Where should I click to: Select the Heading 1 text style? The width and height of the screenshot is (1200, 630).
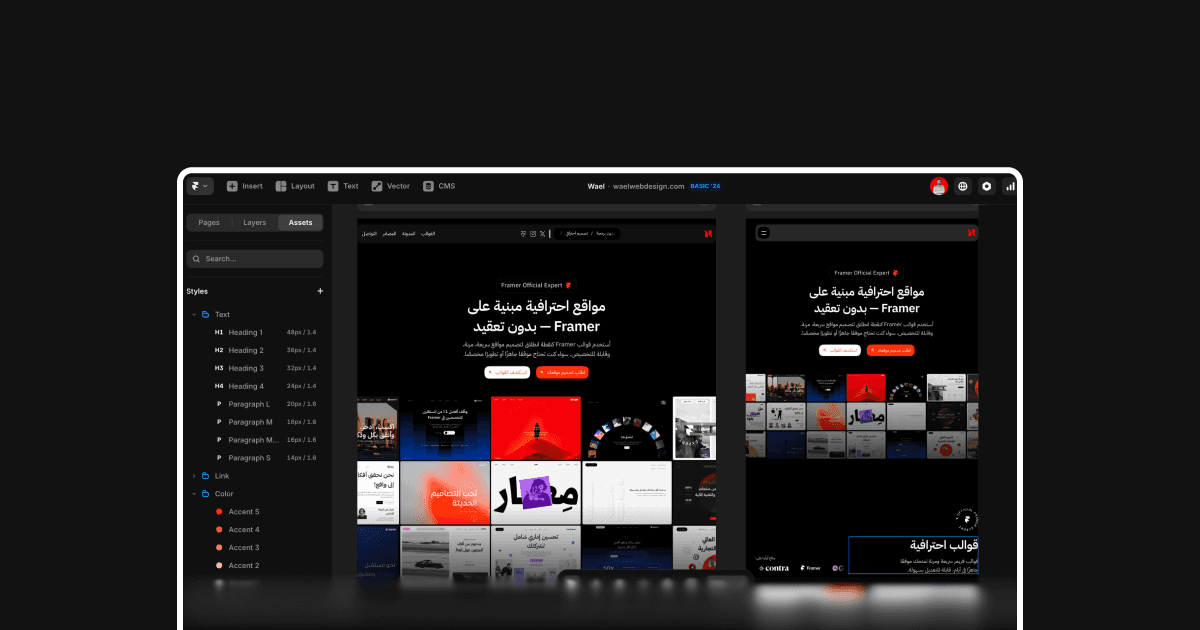point(265,332)
